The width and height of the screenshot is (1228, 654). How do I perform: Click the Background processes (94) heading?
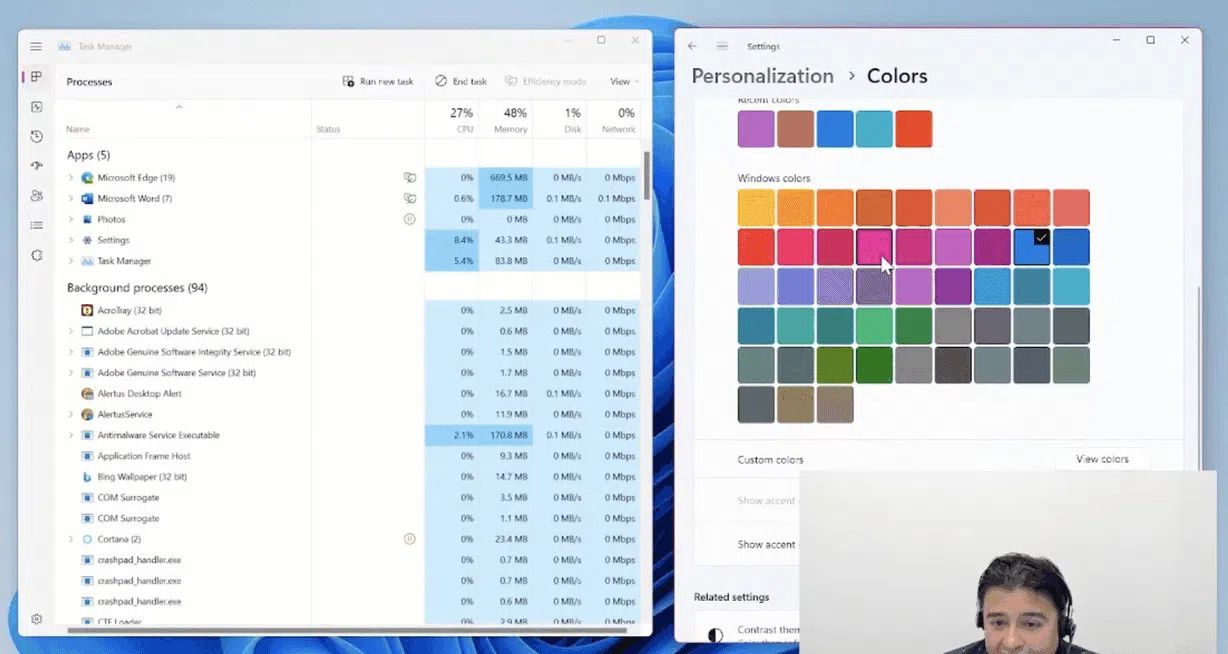pyautogui.click(x=137, y=288)
